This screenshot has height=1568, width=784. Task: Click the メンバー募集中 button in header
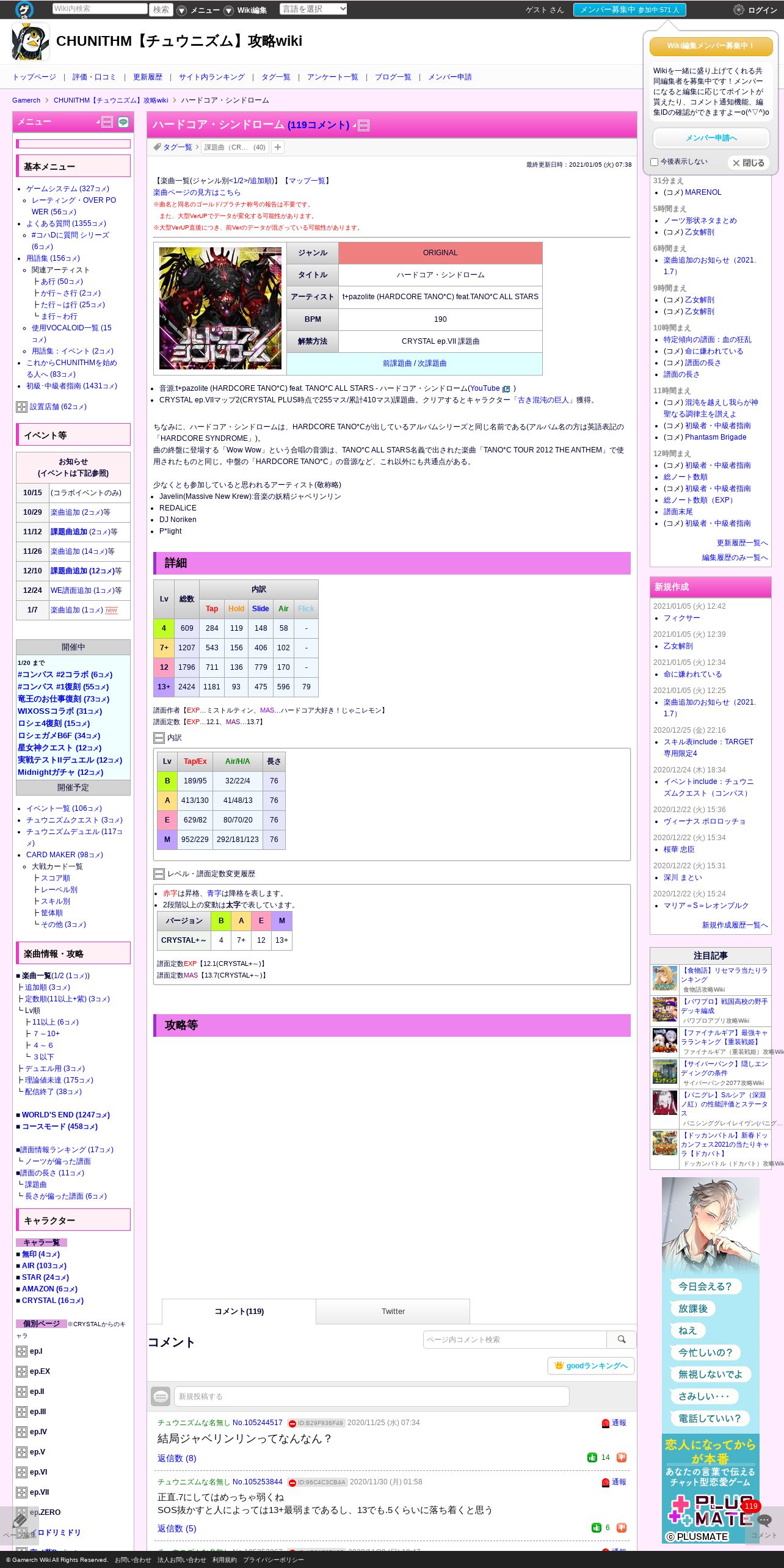pyautogui.click(x=630, y=10)
